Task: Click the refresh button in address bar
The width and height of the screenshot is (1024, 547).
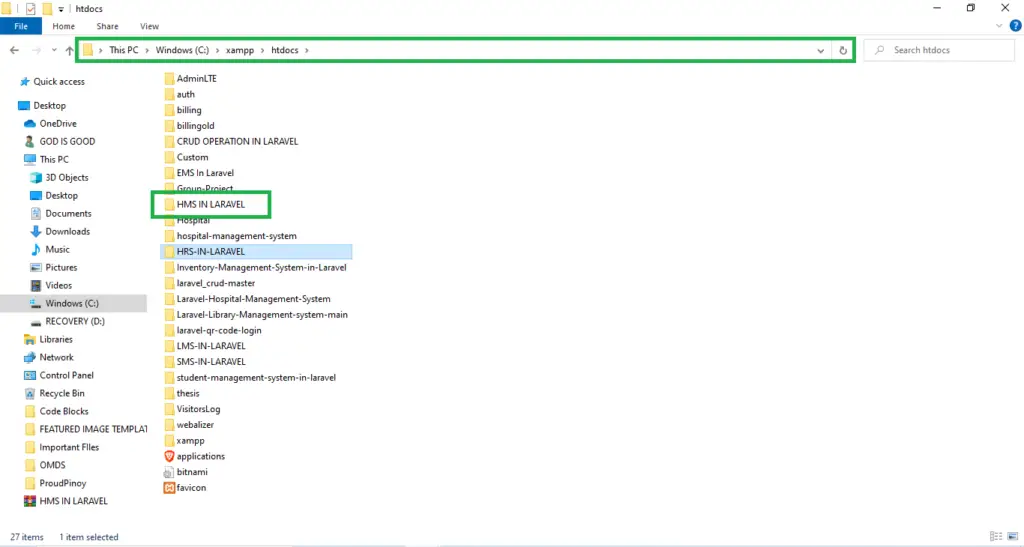Action: click(843, 50)
